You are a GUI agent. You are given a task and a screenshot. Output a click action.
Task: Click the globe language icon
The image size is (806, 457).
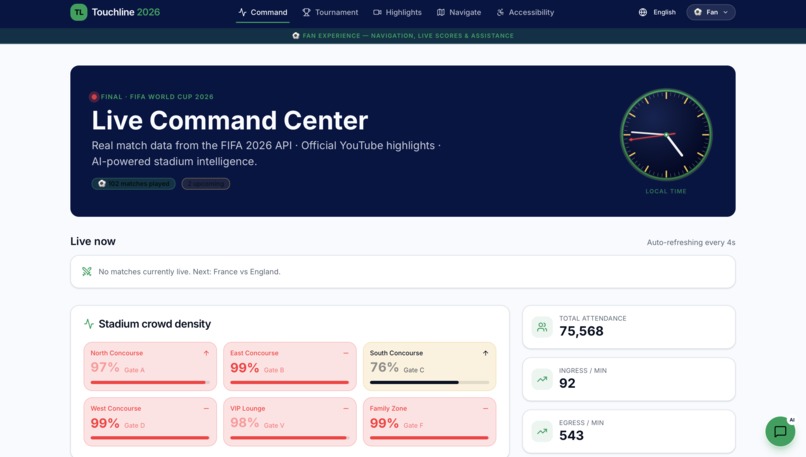643,12
